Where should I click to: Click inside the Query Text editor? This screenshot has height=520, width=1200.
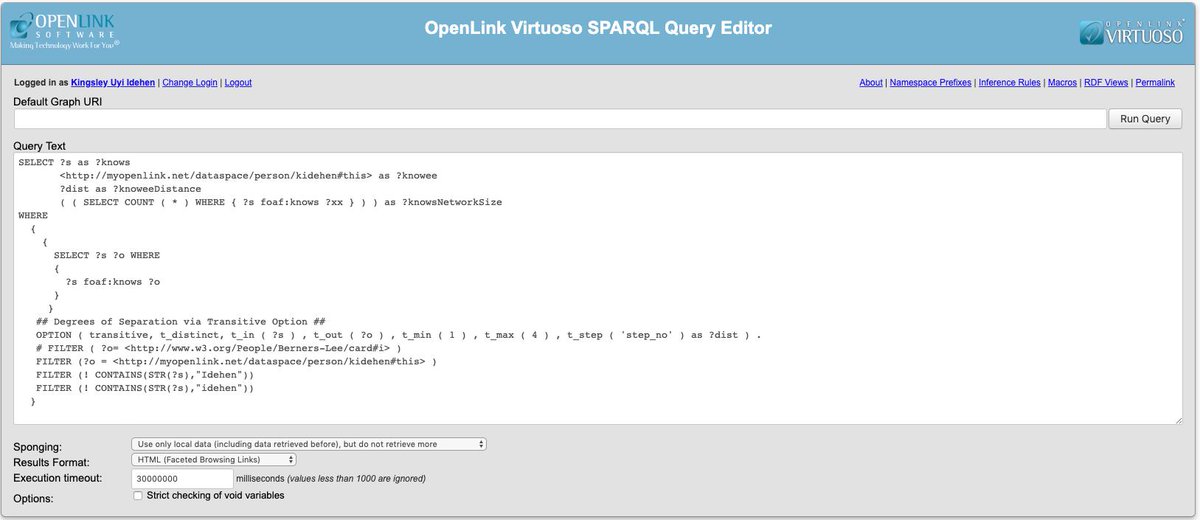click(598, 288)
